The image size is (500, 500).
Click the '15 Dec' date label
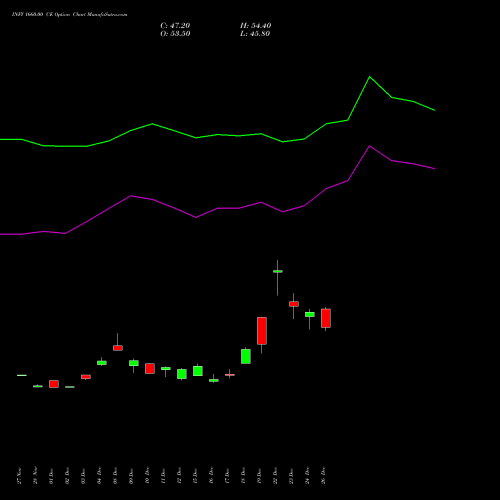point(195,476)
